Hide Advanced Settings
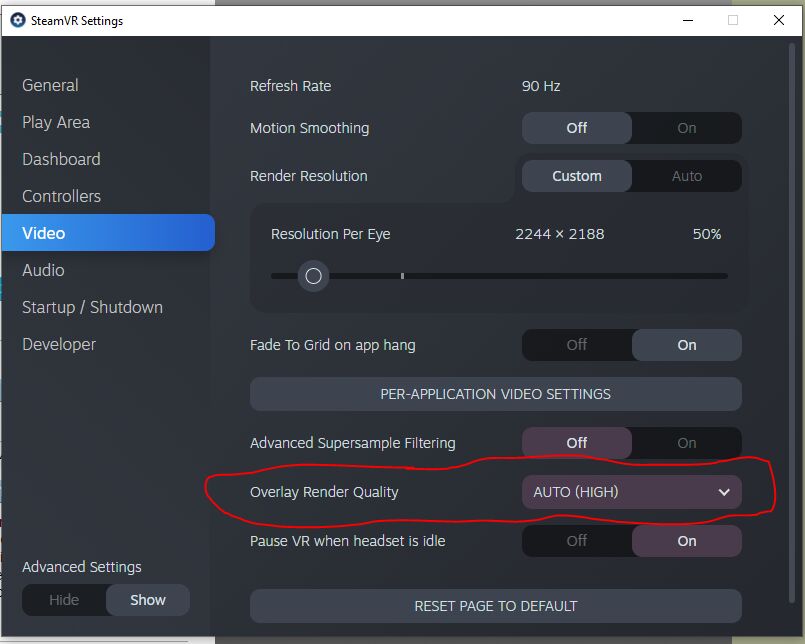 64,600
